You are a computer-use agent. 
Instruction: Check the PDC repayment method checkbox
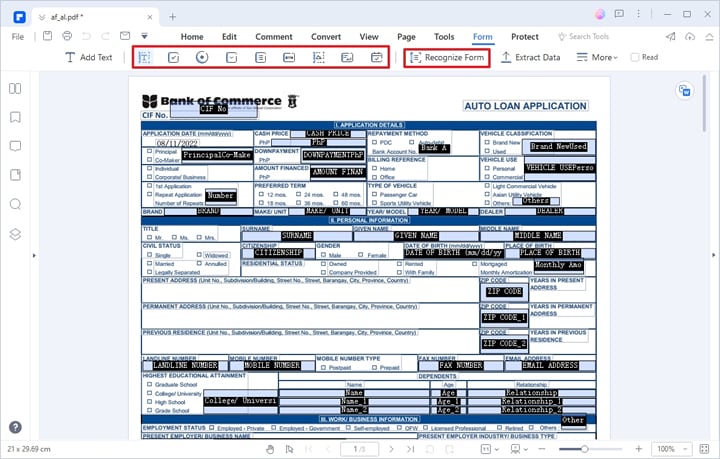[x=374, y=142]
